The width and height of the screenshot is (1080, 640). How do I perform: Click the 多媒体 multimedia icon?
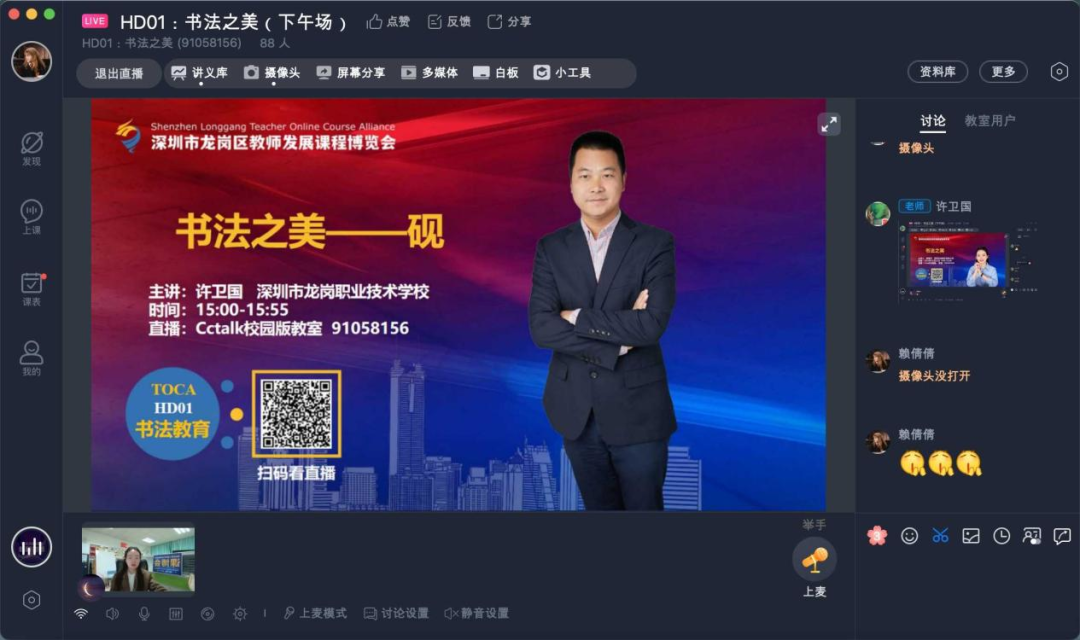click(408, 72)
